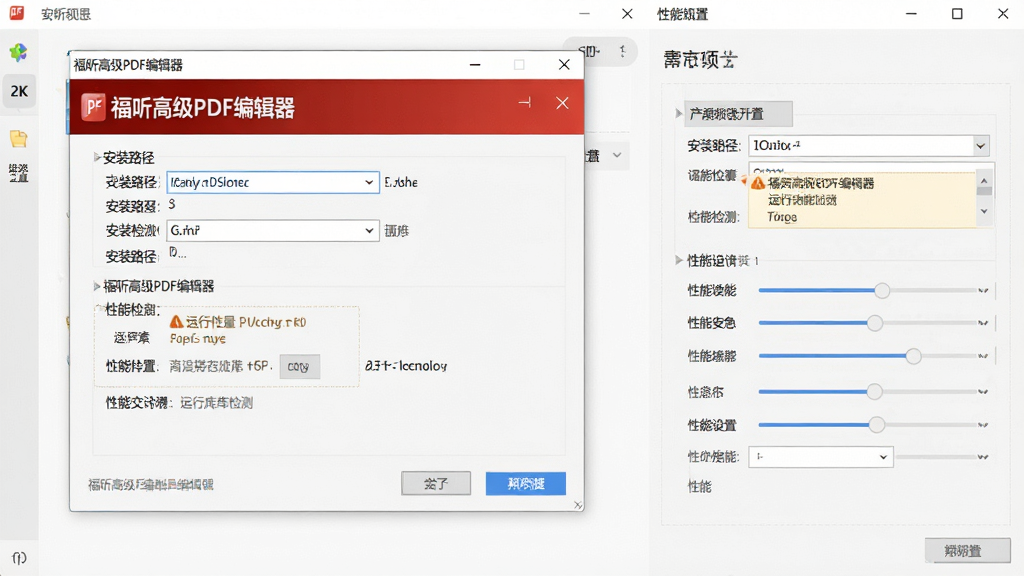The height and width of the screenshot is (576, 1024).
Task: Click the 5ID button behind the dialog
Action: tap(588, 51)
